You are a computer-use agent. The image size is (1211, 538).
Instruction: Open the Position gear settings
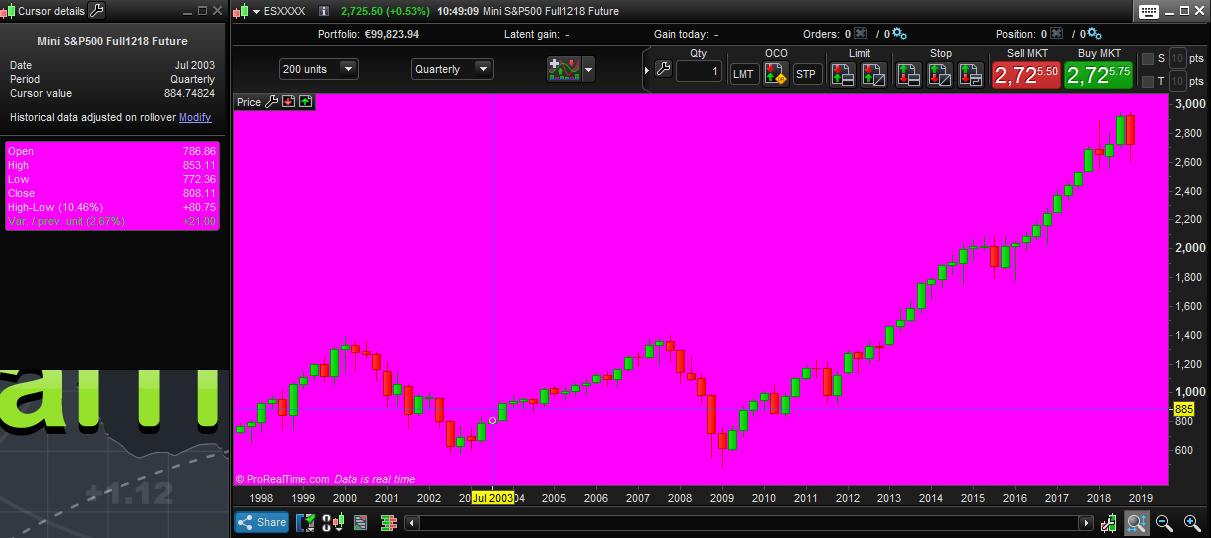(1093, 34)
